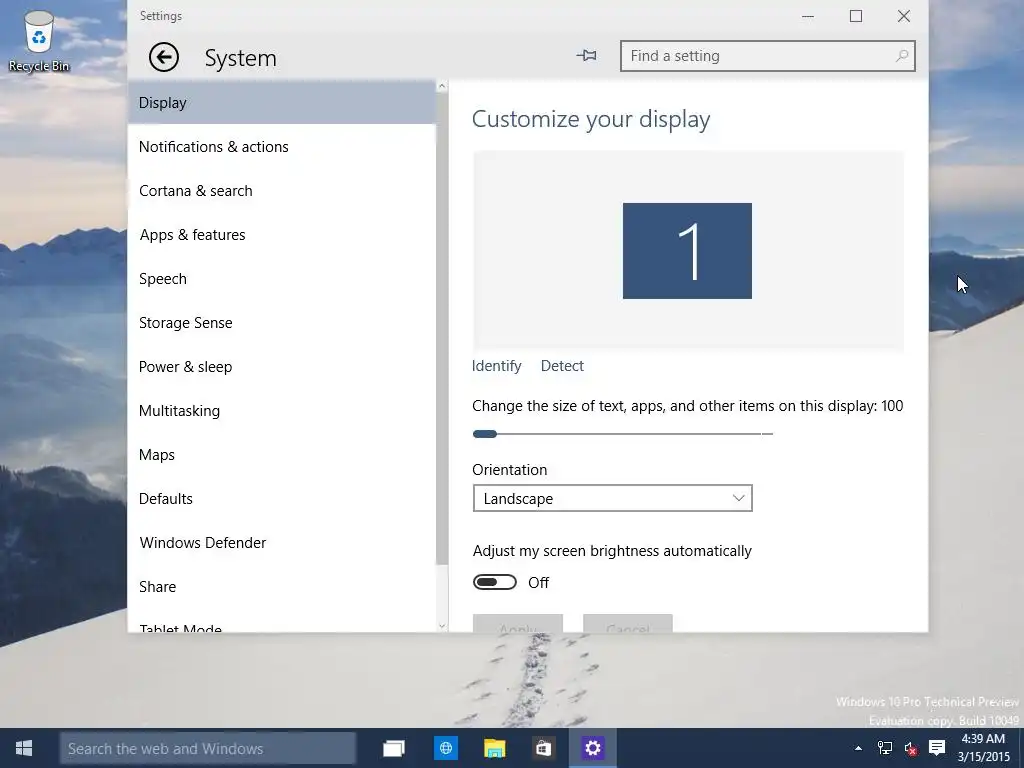This screenshot has width=1024, height=768.
Task: Open Maps settings
Action: (x=281, y=455)
